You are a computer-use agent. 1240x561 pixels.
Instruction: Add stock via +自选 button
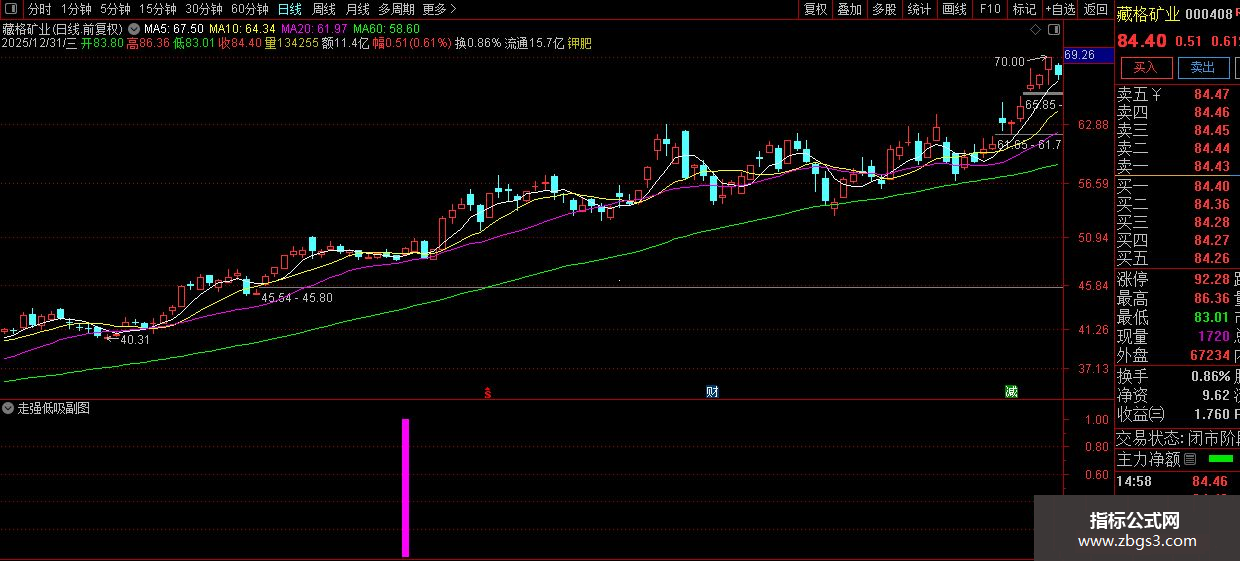tap(1062, 9)
